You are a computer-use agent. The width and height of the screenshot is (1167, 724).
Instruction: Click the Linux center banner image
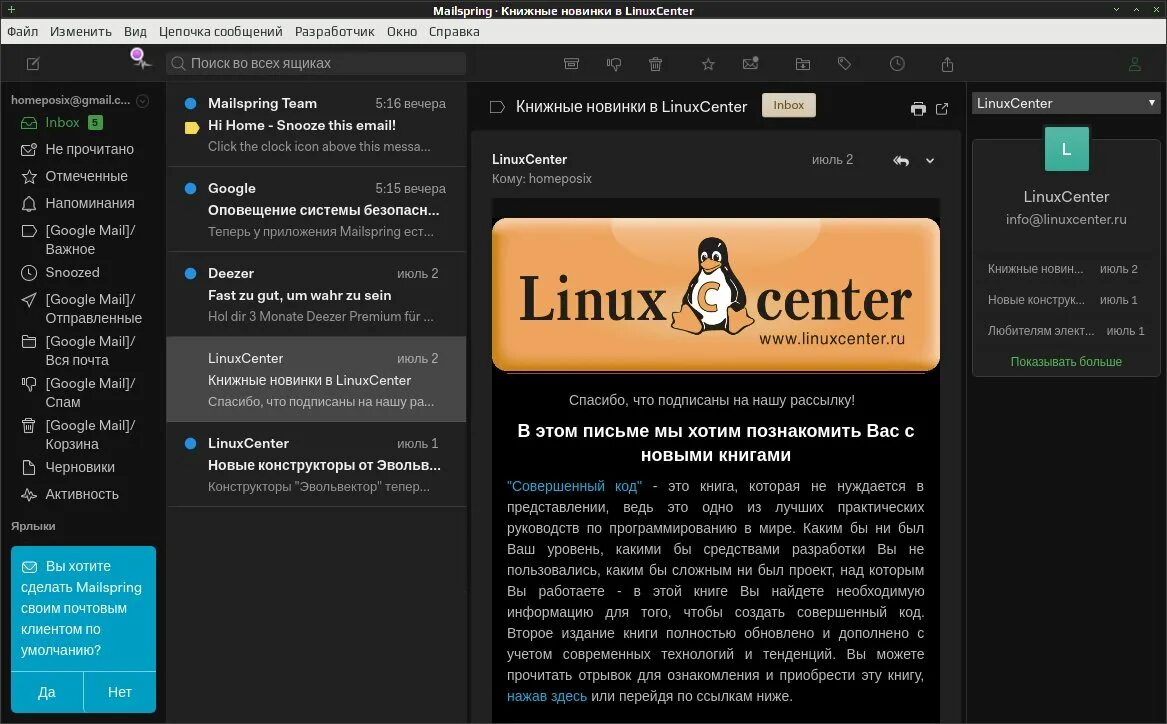(x=715, y=295)
